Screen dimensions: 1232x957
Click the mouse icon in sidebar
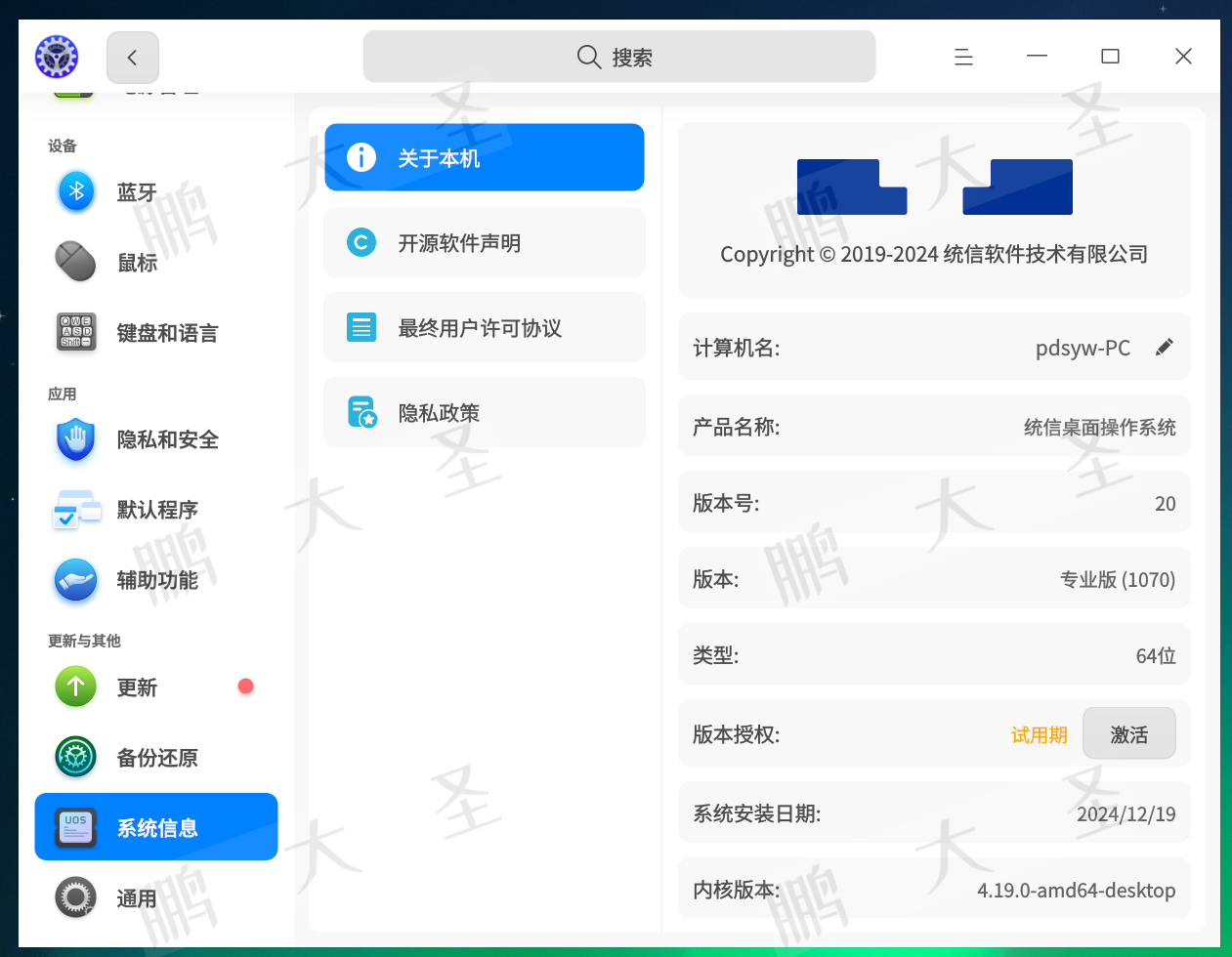(x=76, y=262)
